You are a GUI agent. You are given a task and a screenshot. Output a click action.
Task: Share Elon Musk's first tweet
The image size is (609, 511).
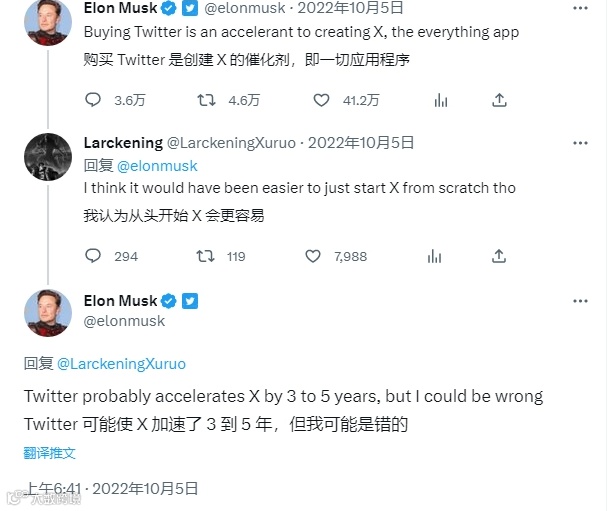[501, 100]
